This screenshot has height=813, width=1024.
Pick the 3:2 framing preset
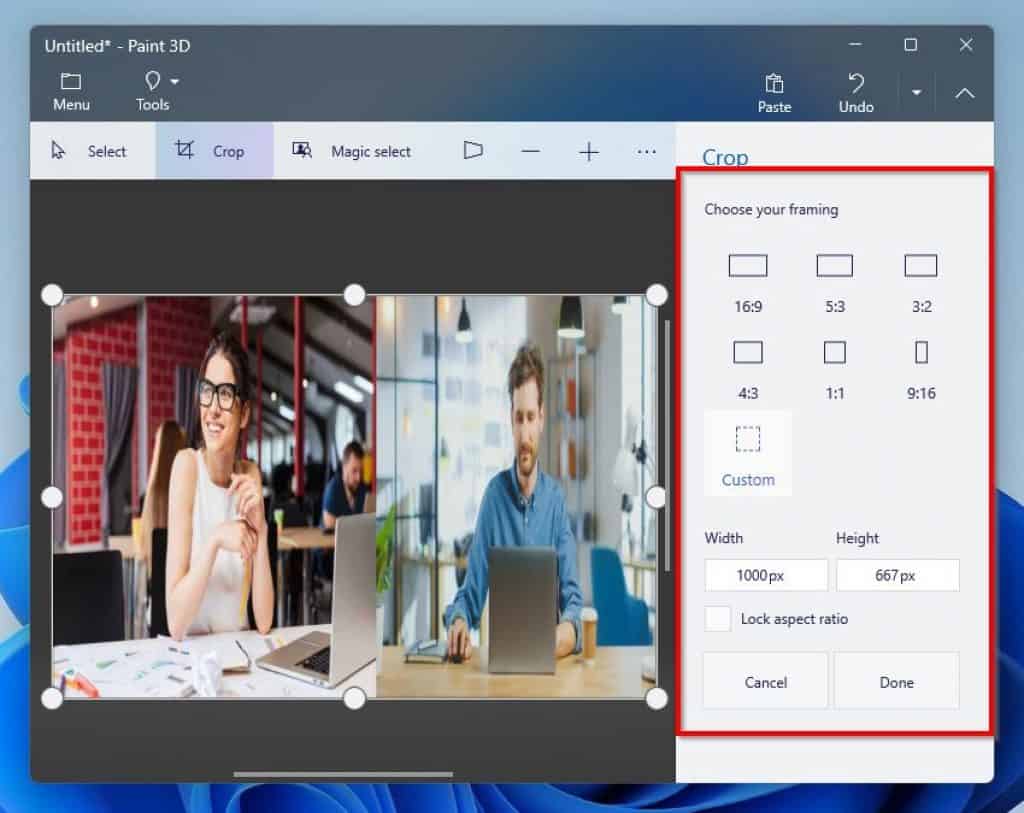(921, 283)
